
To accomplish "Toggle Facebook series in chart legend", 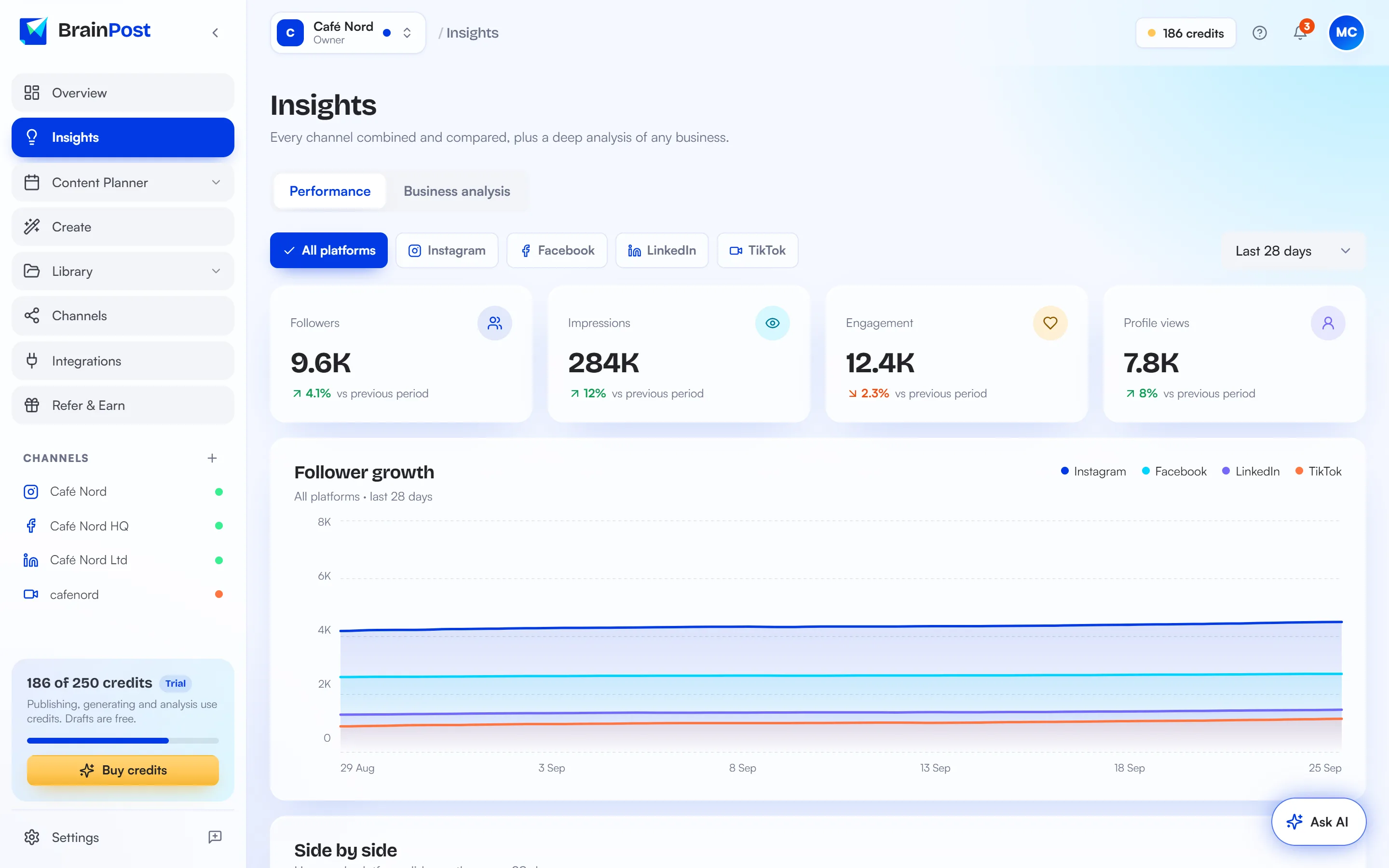I will [x=1174, y=471].
